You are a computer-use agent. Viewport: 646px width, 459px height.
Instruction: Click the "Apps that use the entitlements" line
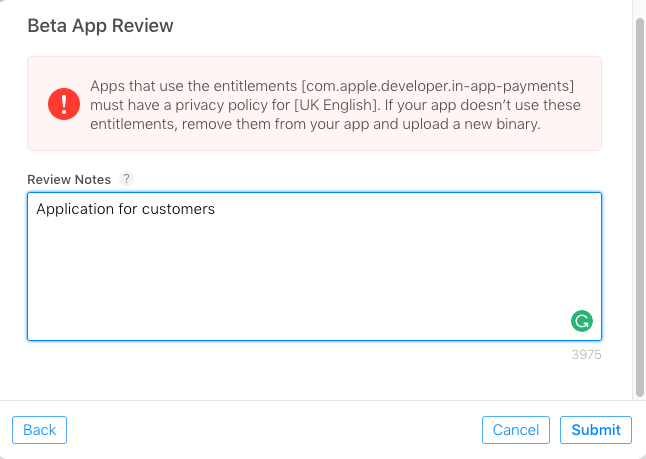(192, 86)
